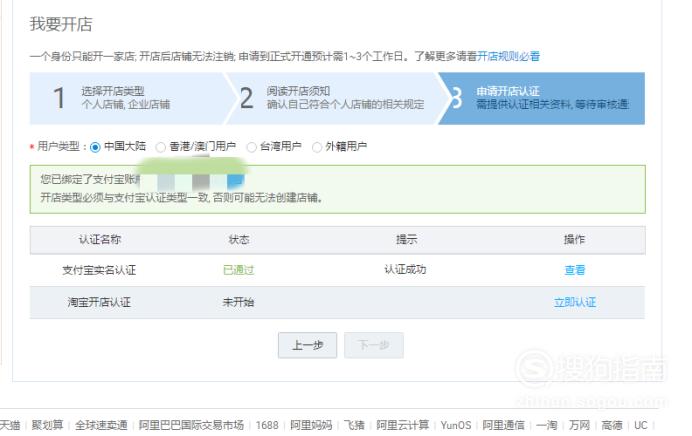
Task: Click the 已通过 status text
Action: [x=239, y=270]
